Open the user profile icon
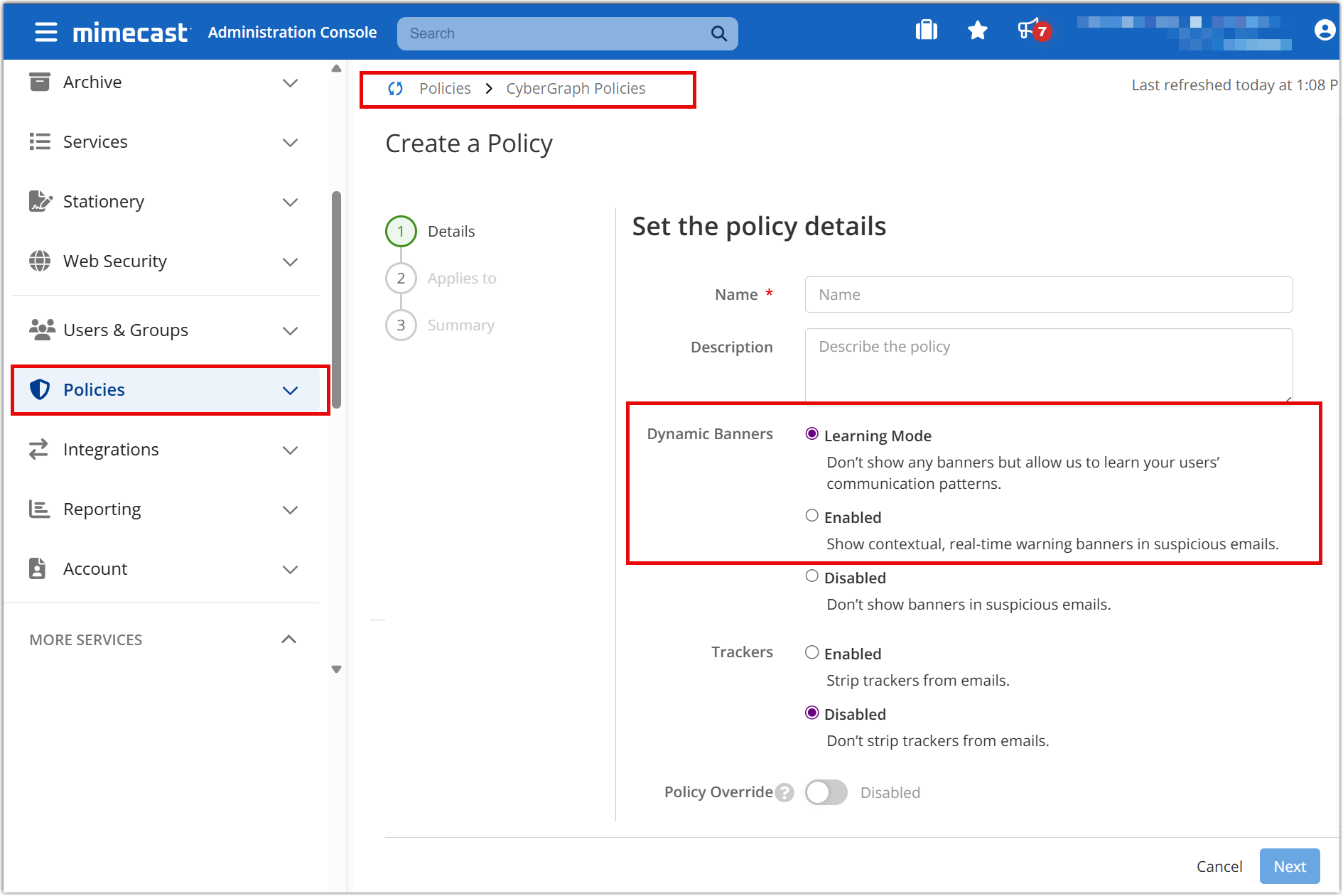Viewport: 1343px width, 896px height. 1324,31
